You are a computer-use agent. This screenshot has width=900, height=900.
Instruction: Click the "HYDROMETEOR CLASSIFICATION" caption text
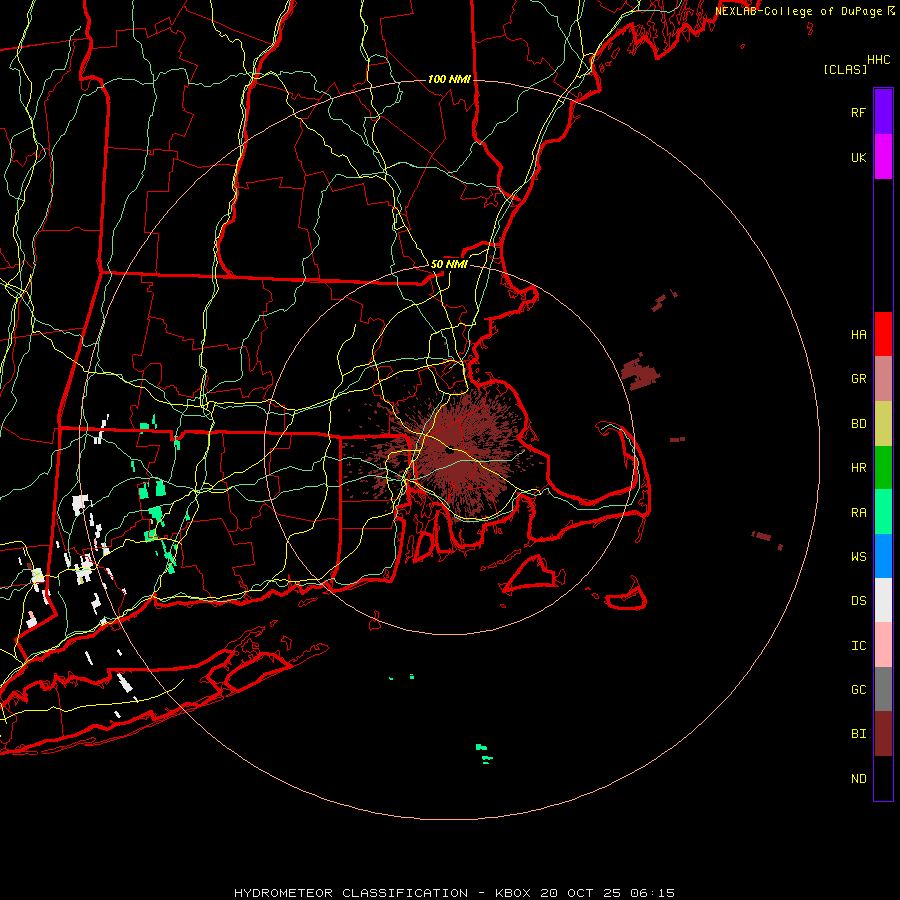(351, 893)
